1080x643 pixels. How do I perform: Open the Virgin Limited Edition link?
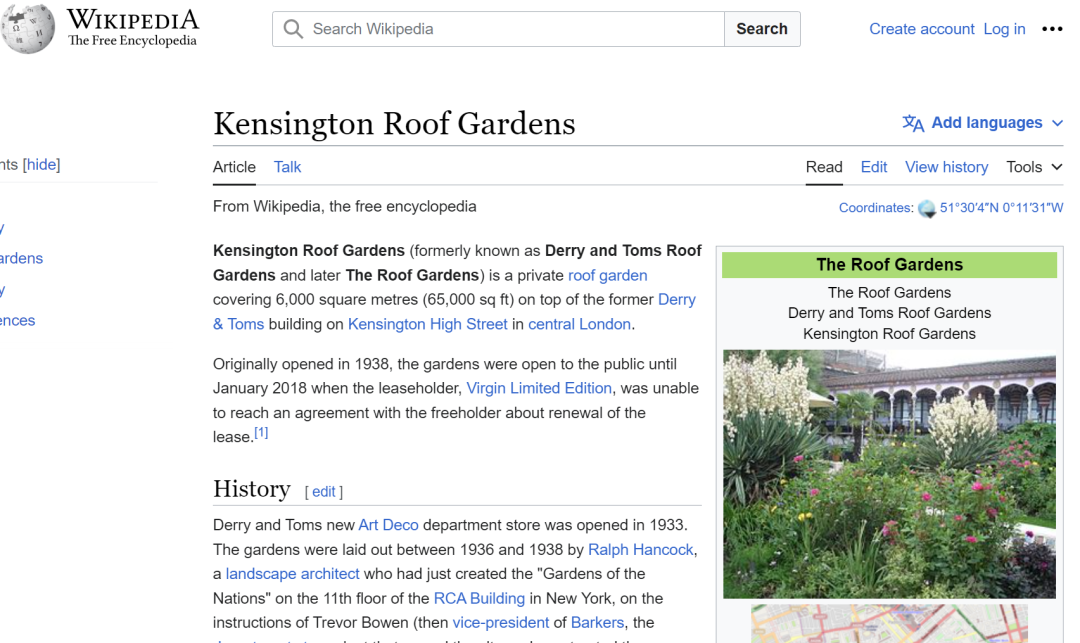tap(539, 388)
